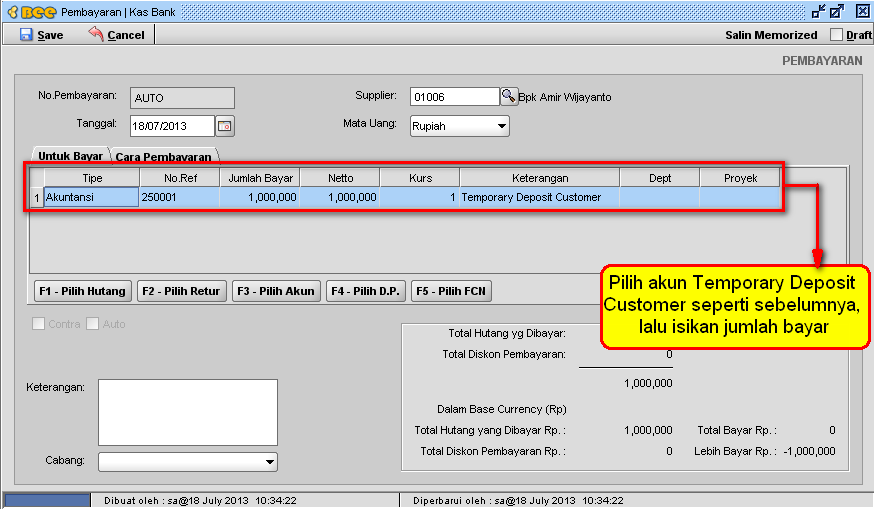The width and height of the screenshot is (874, 509).
Task: Click the Dept column header
Action: 659,178
